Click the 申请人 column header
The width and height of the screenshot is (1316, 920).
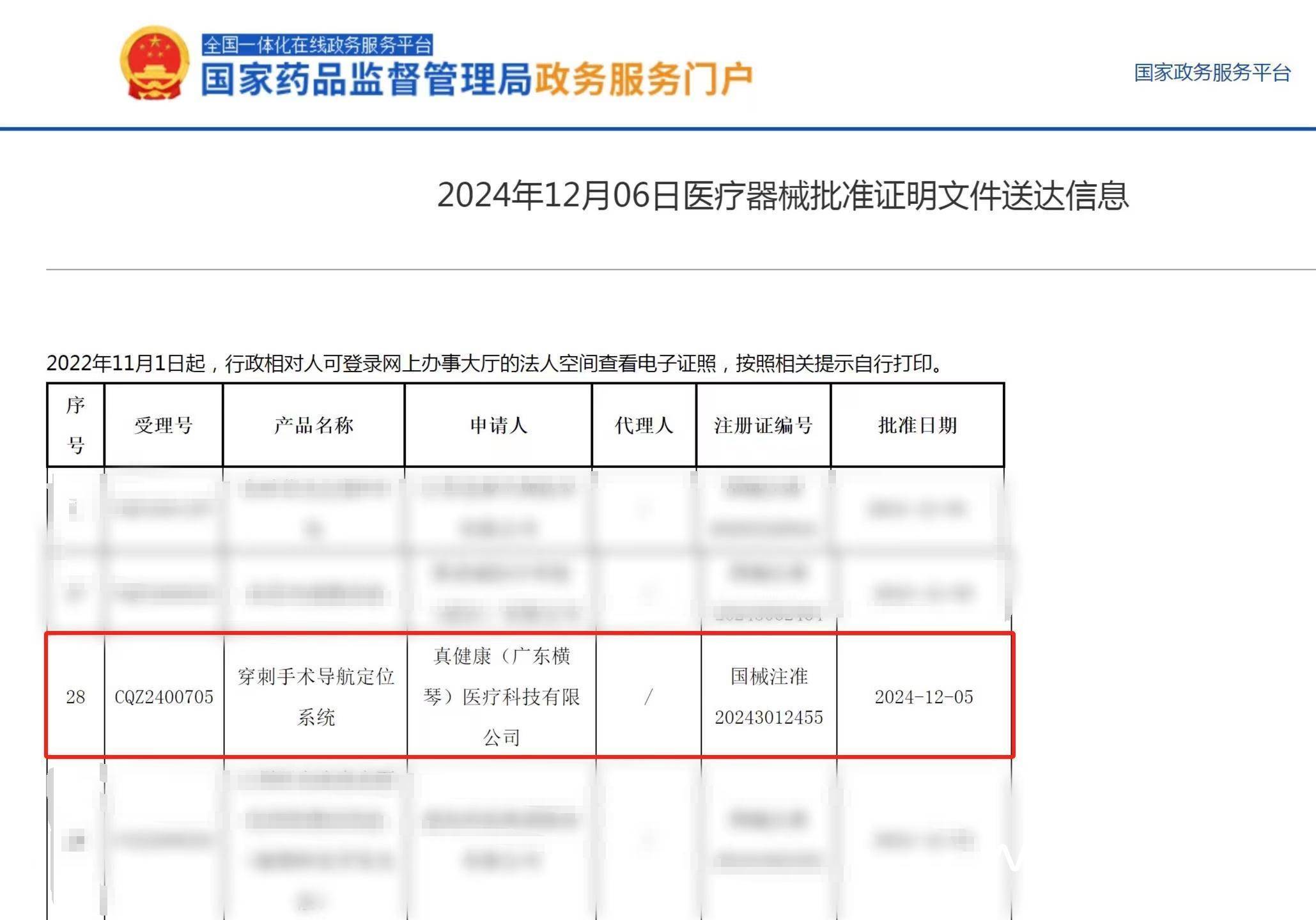point(499,425)
